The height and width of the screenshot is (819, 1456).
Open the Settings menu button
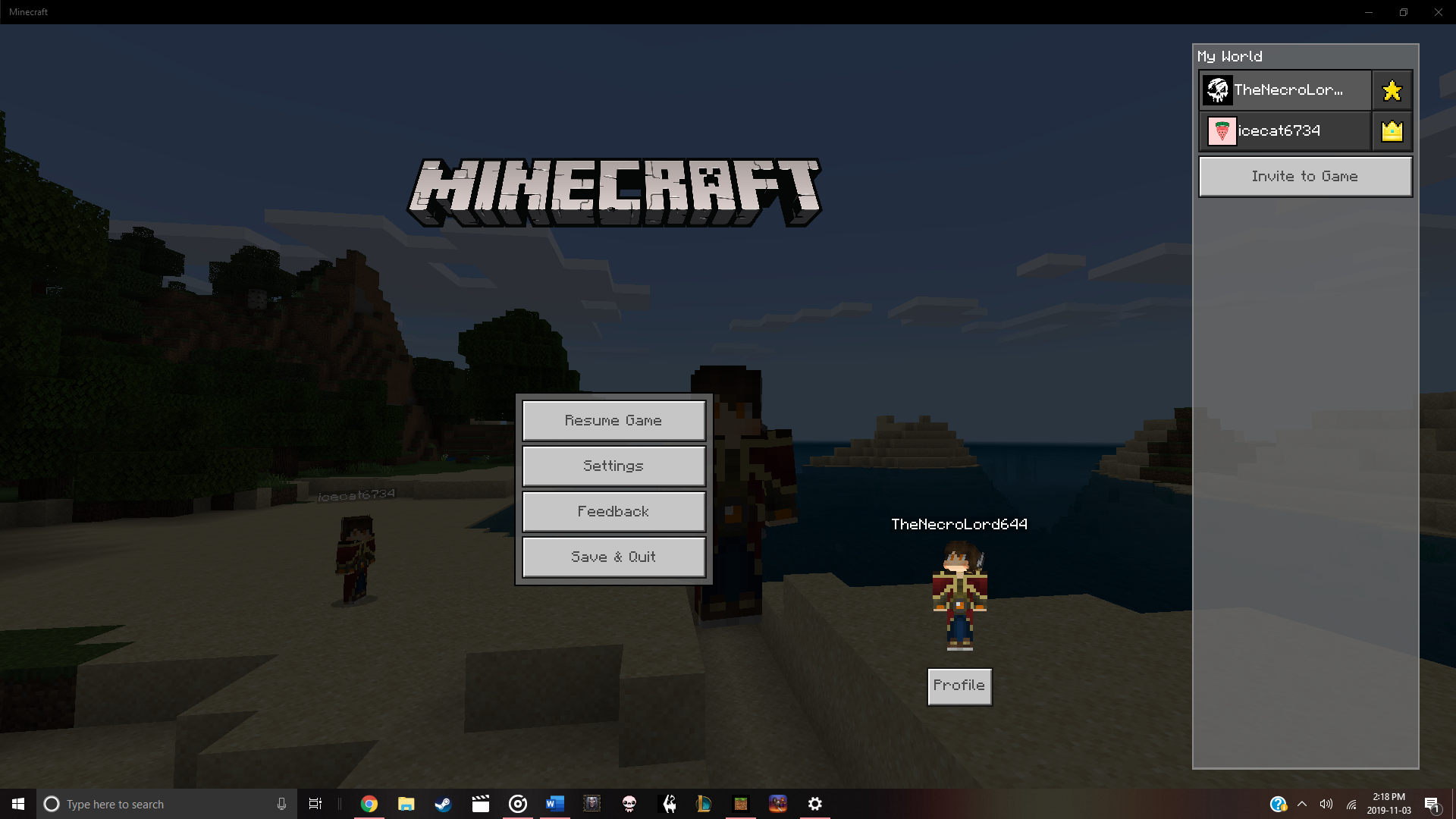click(x=613, y=466)
